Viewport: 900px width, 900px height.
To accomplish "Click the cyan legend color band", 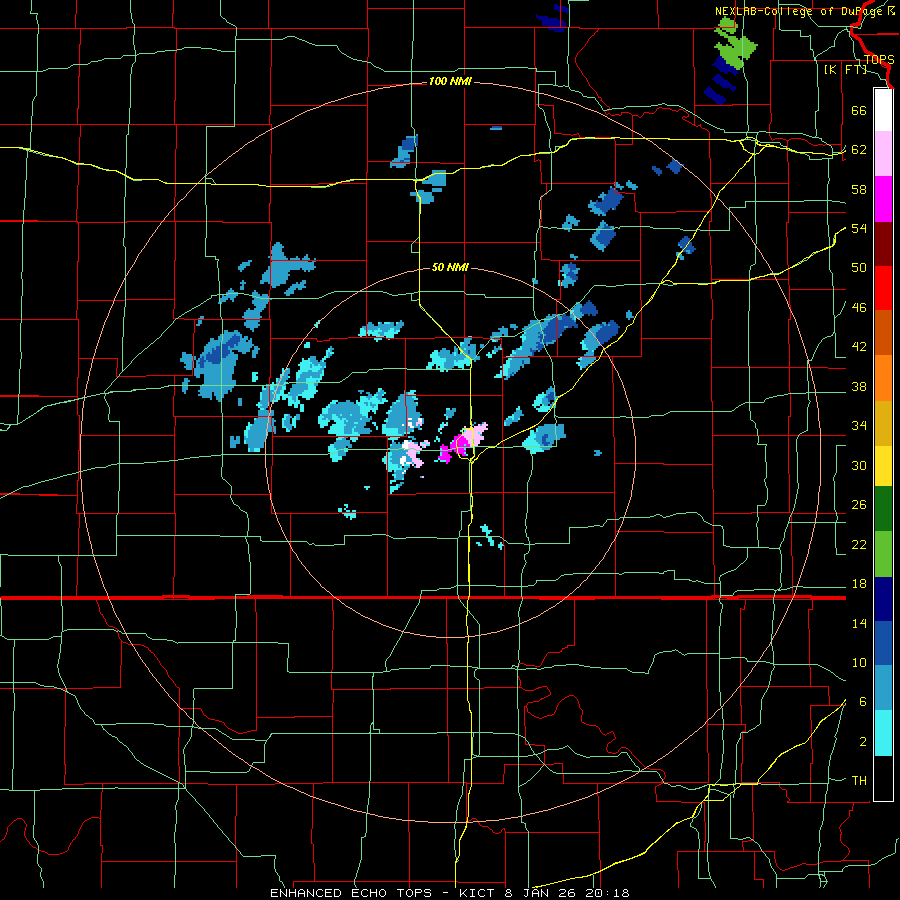I will coord(883,733).
